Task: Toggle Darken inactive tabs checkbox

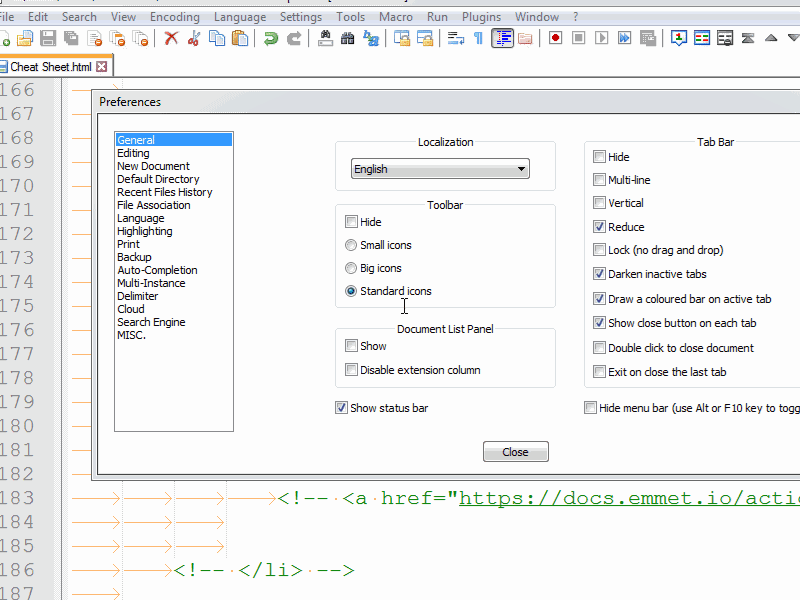Action: click(x=599, y=274)
